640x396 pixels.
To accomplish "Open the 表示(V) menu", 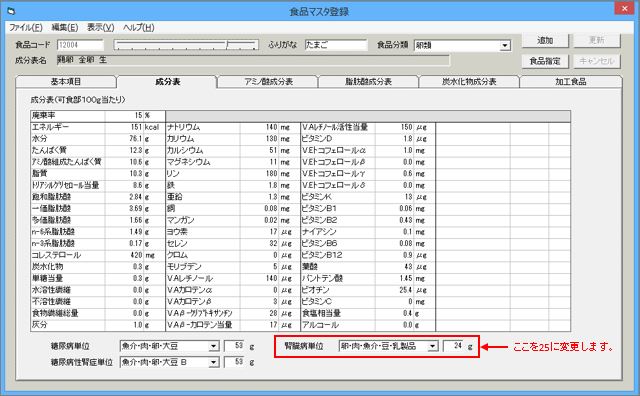I will [x=100, y=27].
